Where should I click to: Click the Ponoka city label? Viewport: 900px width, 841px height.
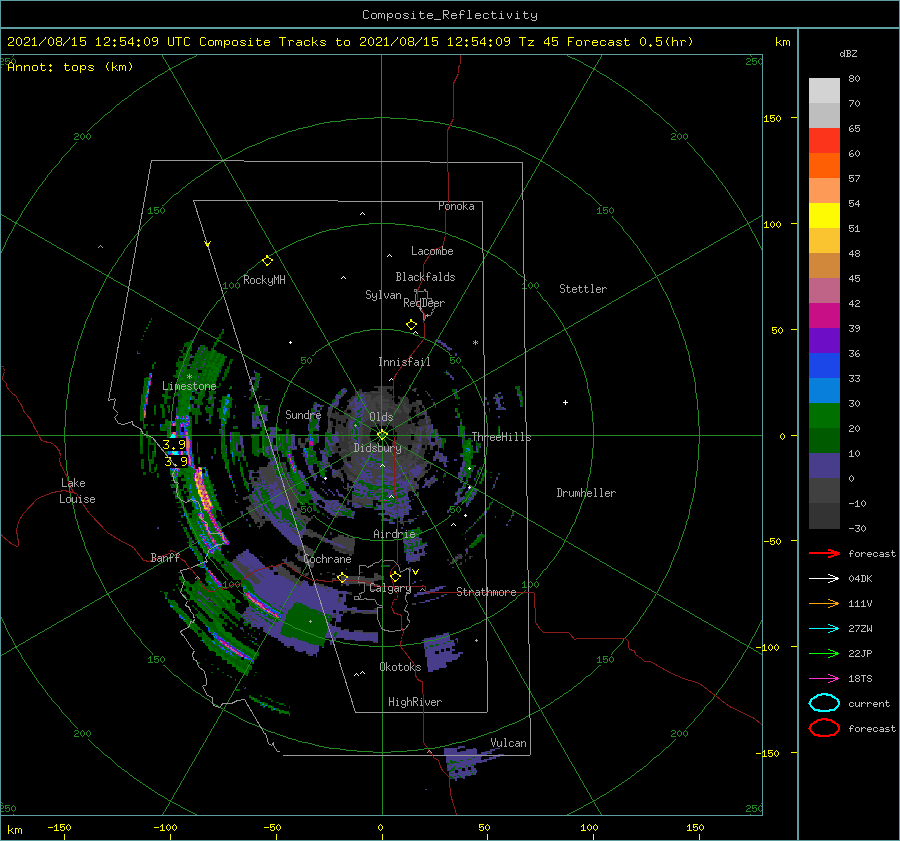456,206
